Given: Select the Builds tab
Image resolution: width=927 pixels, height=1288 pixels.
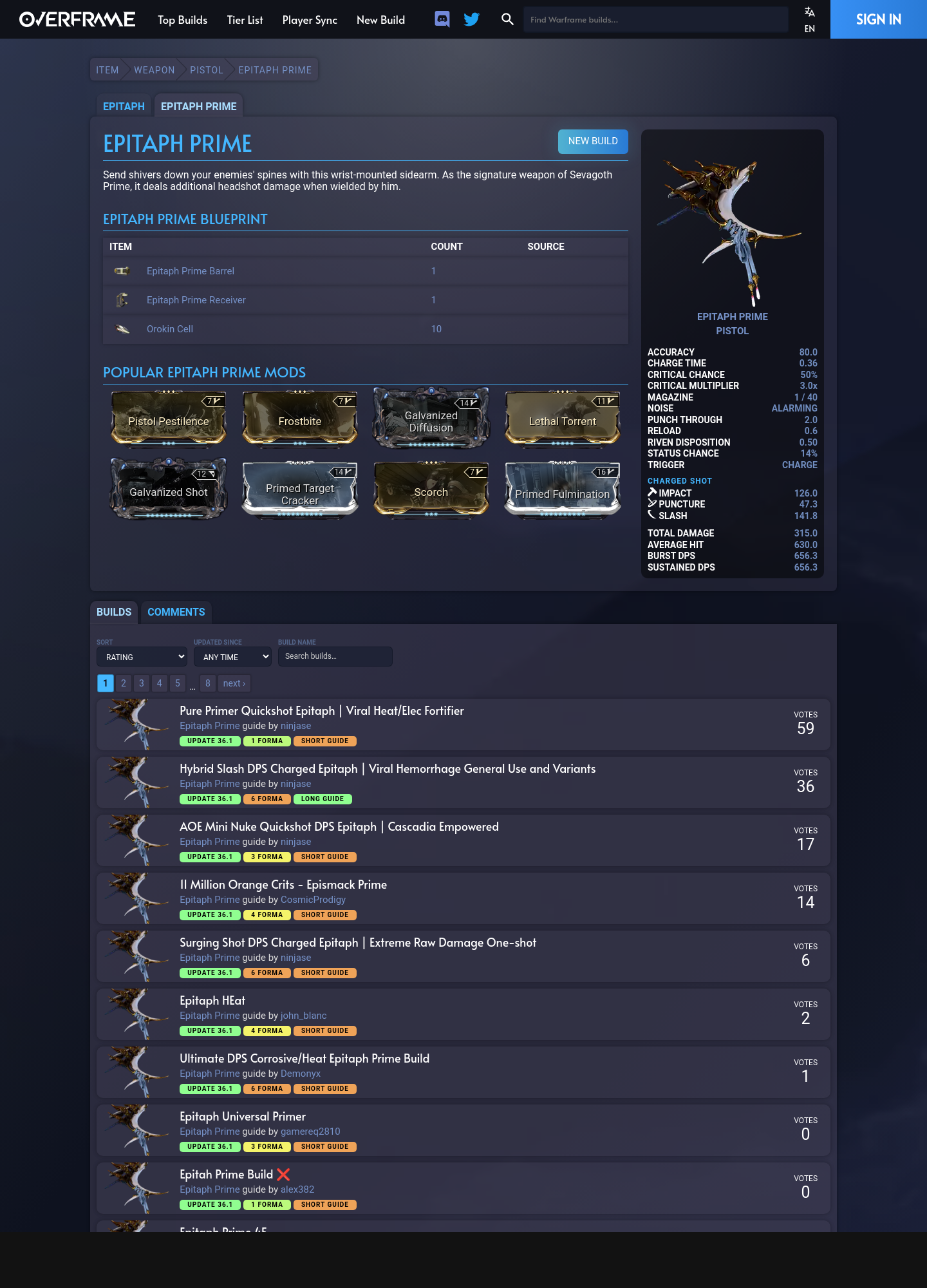Looking at the screenshot, I should [114, 612].
